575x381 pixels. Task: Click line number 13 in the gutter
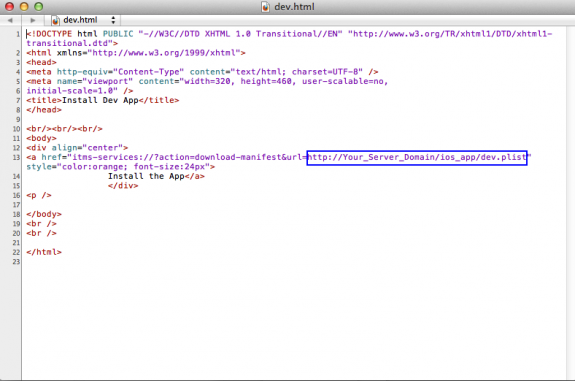[16, 158]
